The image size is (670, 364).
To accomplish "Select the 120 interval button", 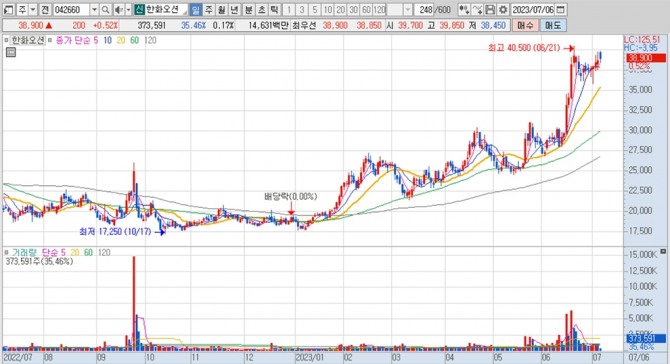I will click(379, 9).
